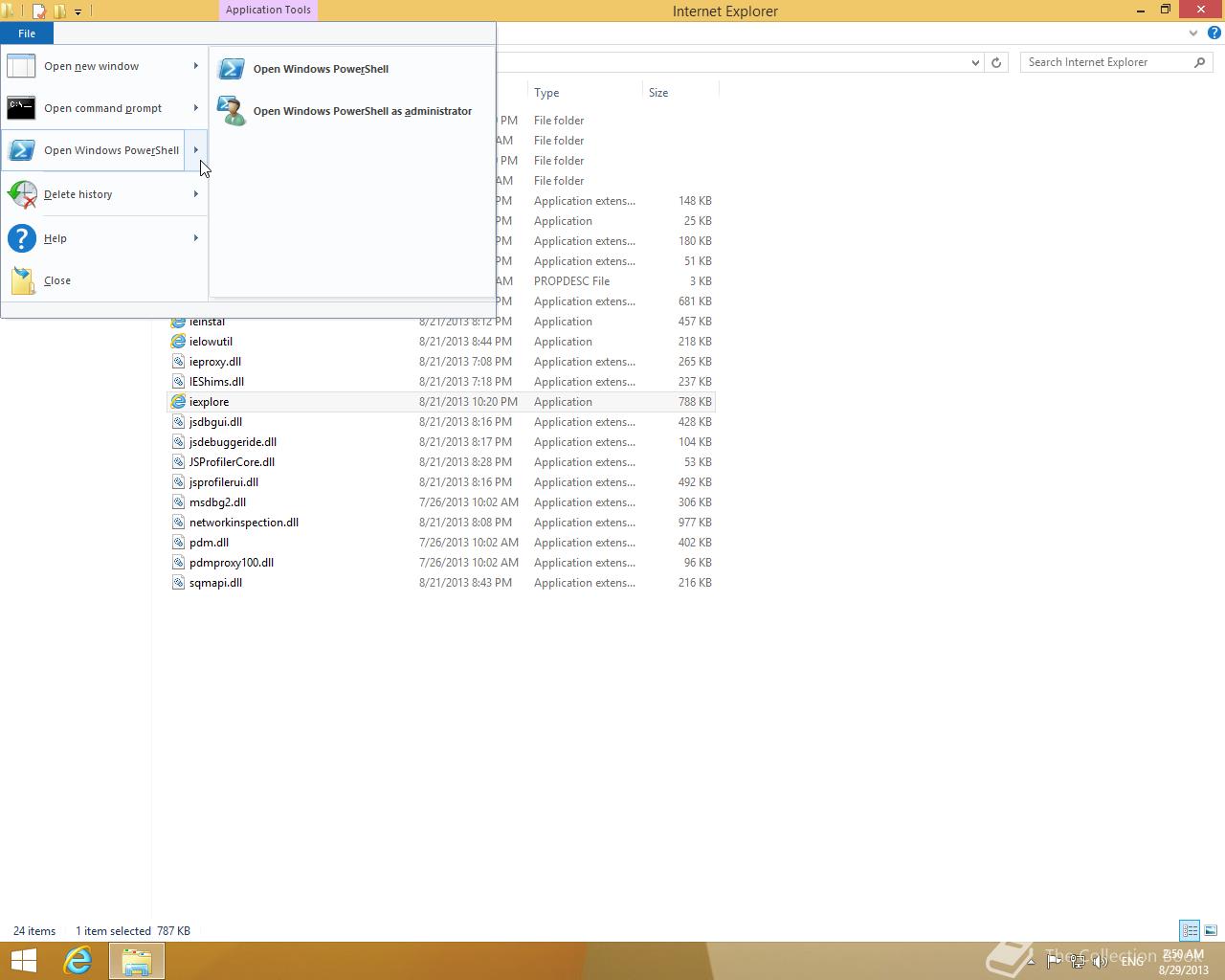Select Open Windows PowerShell in submenu

point(351,69)
